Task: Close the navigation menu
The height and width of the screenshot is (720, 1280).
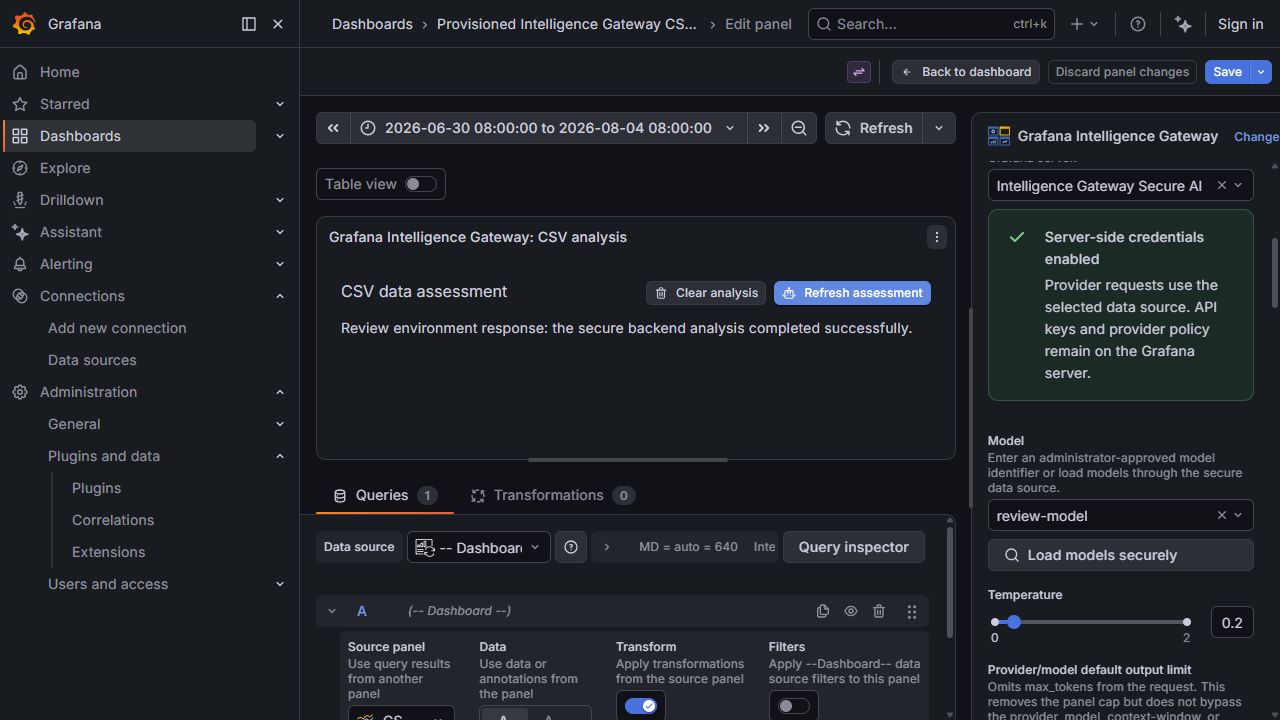Action: click(x=278, y=24)
